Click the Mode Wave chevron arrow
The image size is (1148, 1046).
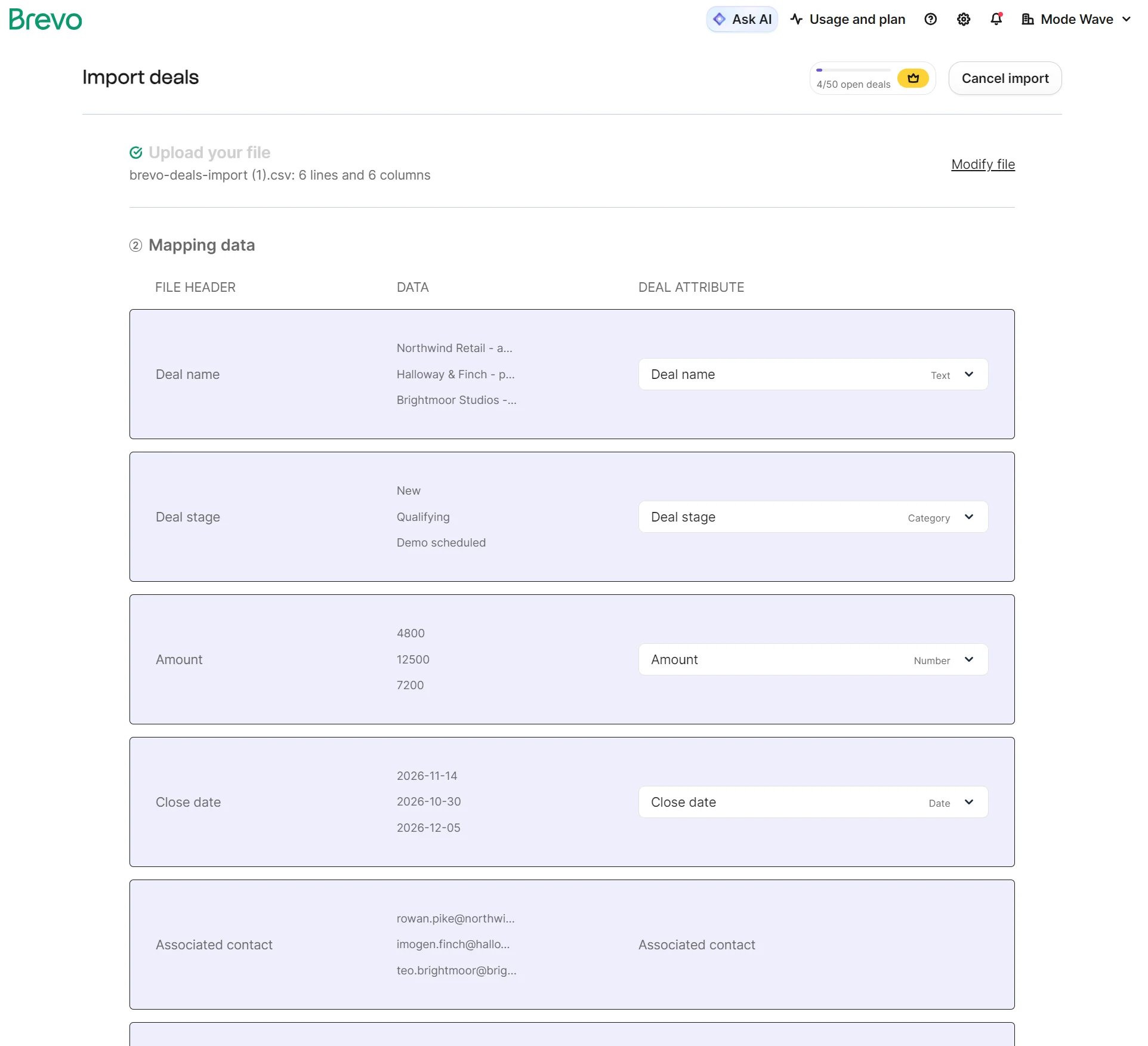click(x=1126, y=19)
